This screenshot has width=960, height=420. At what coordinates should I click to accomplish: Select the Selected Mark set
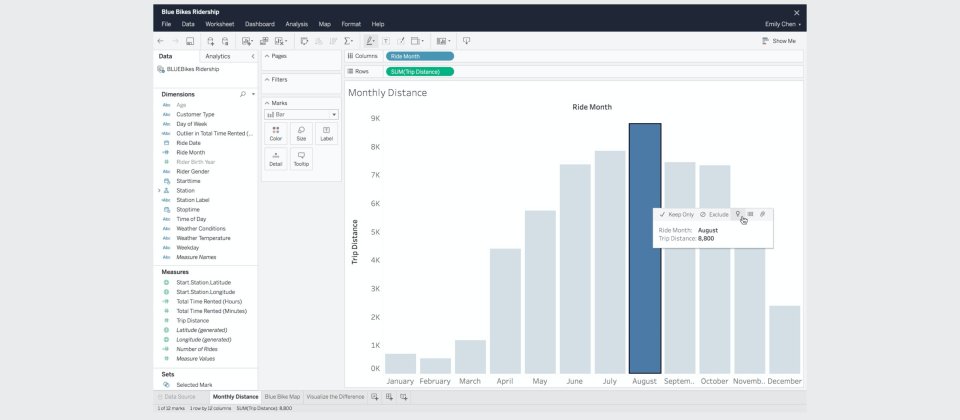[194, 385]
